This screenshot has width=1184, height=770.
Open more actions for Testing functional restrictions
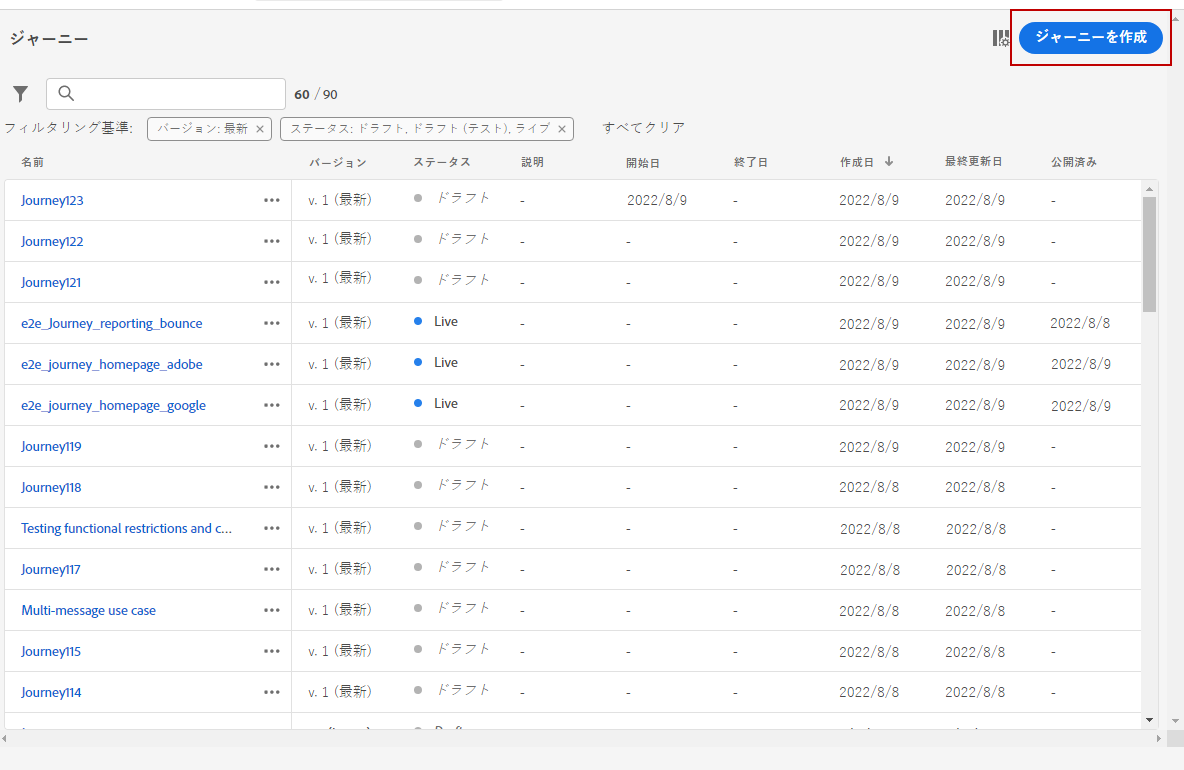pyautogui.click(x=272, y=528)
